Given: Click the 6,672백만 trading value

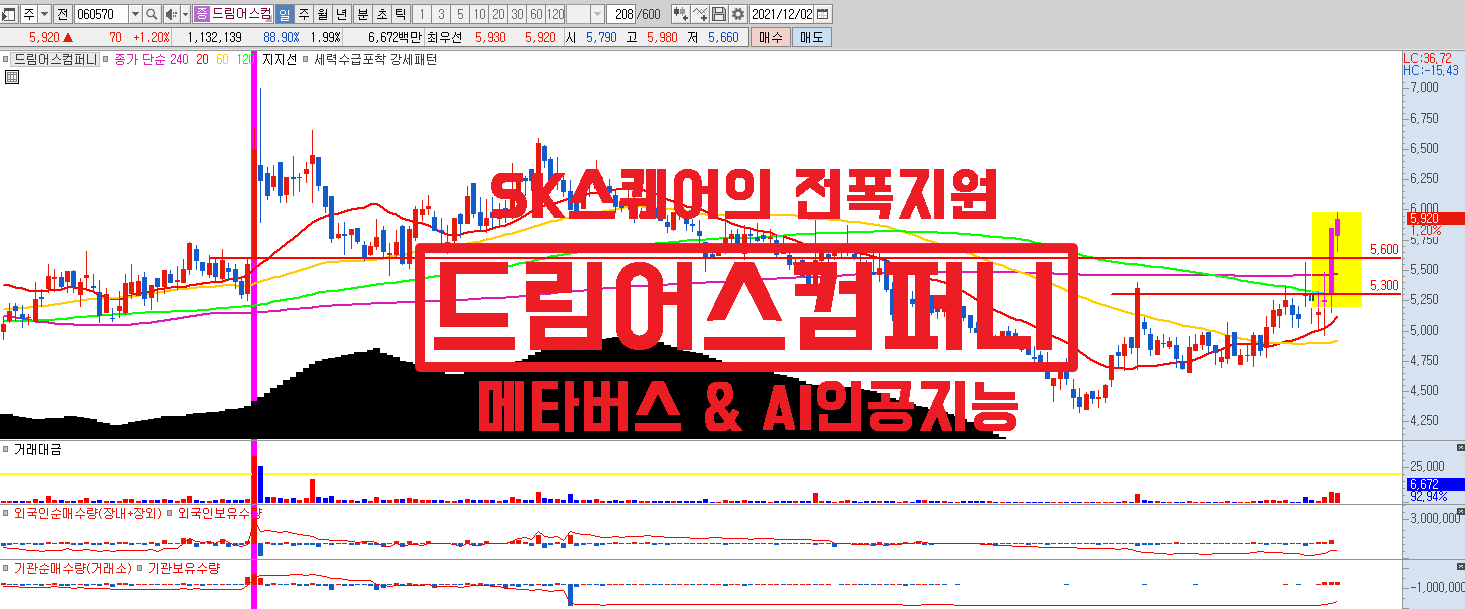Looking at the screenshot, I should click(395, 37).
